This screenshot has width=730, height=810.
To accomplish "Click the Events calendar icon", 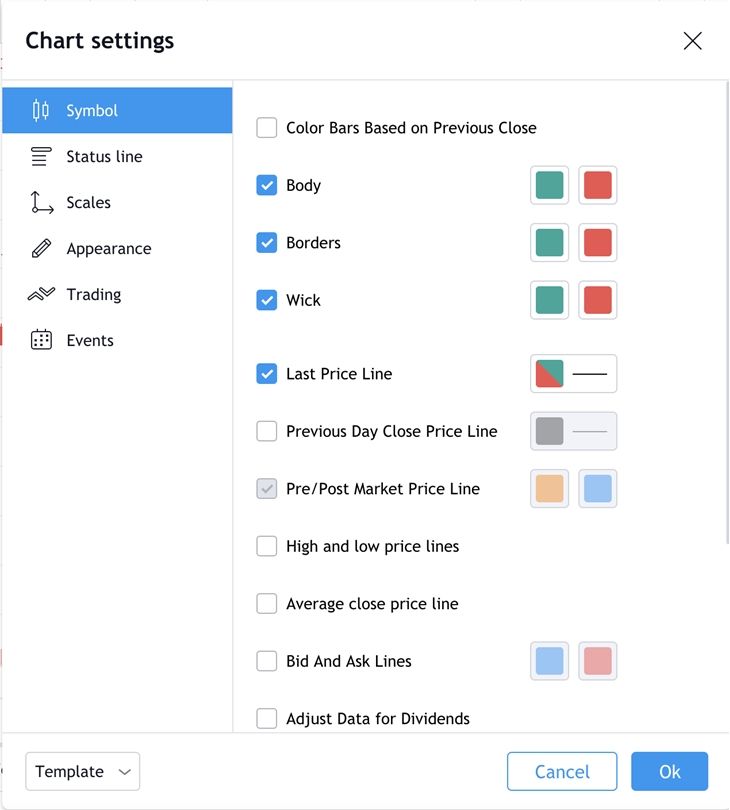I will pos(41,340).
